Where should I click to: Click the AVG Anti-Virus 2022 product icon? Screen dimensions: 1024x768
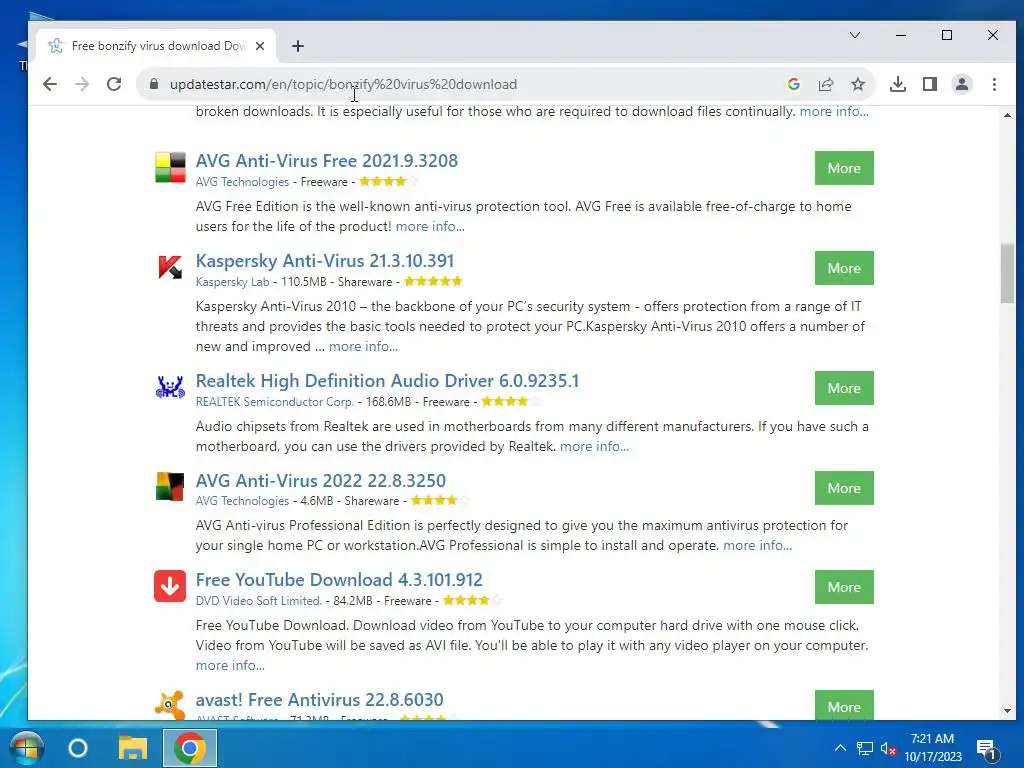tap(170, 487)
